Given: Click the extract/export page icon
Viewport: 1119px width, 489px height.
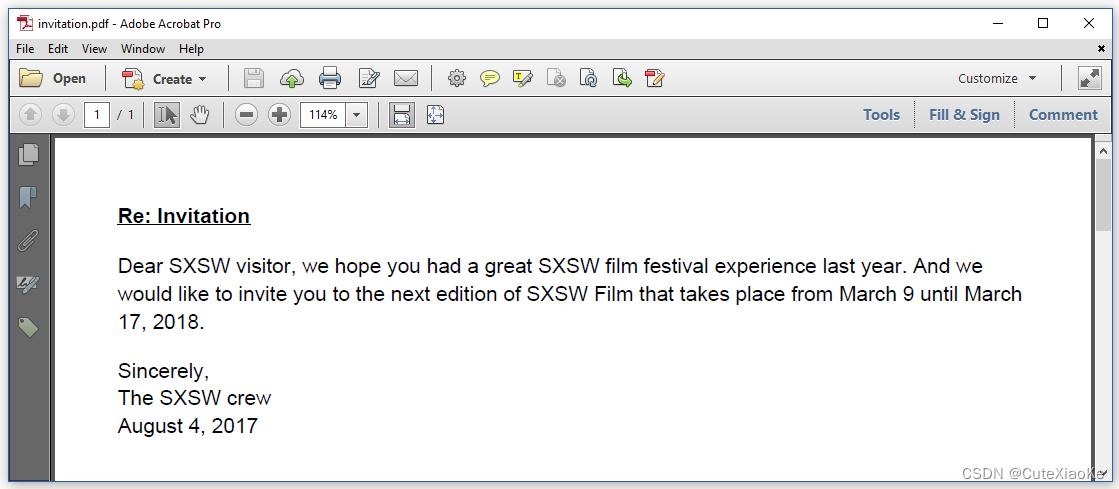Looking at the screenshot, I should (x=622, y=79).
